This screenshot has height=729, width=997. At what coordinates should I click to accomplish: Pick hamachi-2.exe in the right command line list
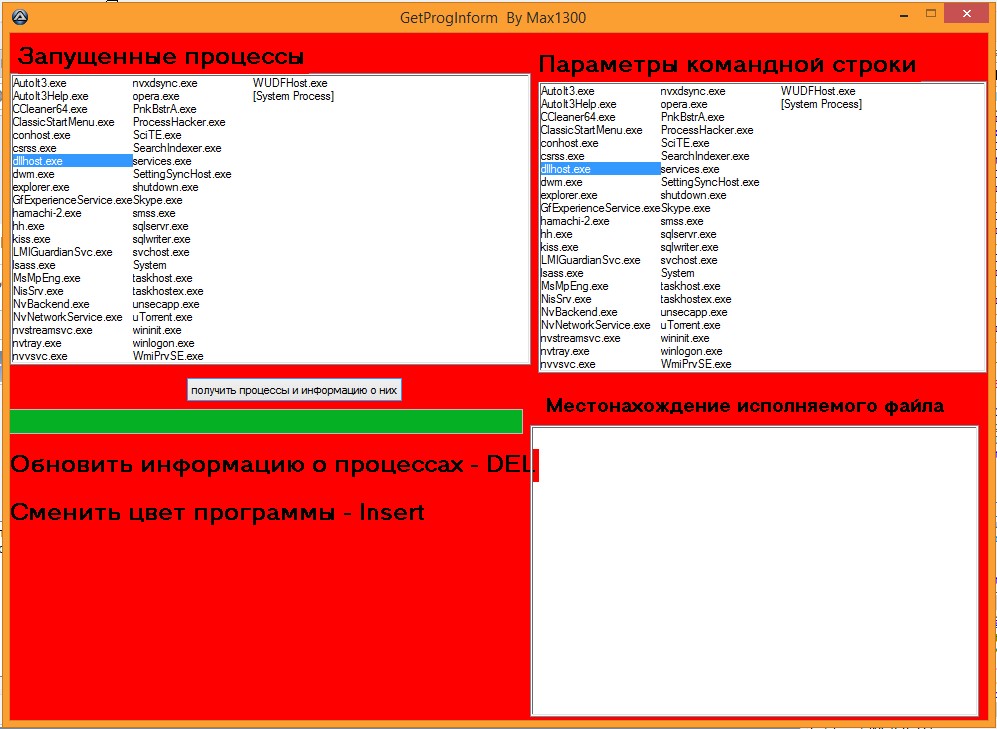pyautogui.click(x=575, y=221)
